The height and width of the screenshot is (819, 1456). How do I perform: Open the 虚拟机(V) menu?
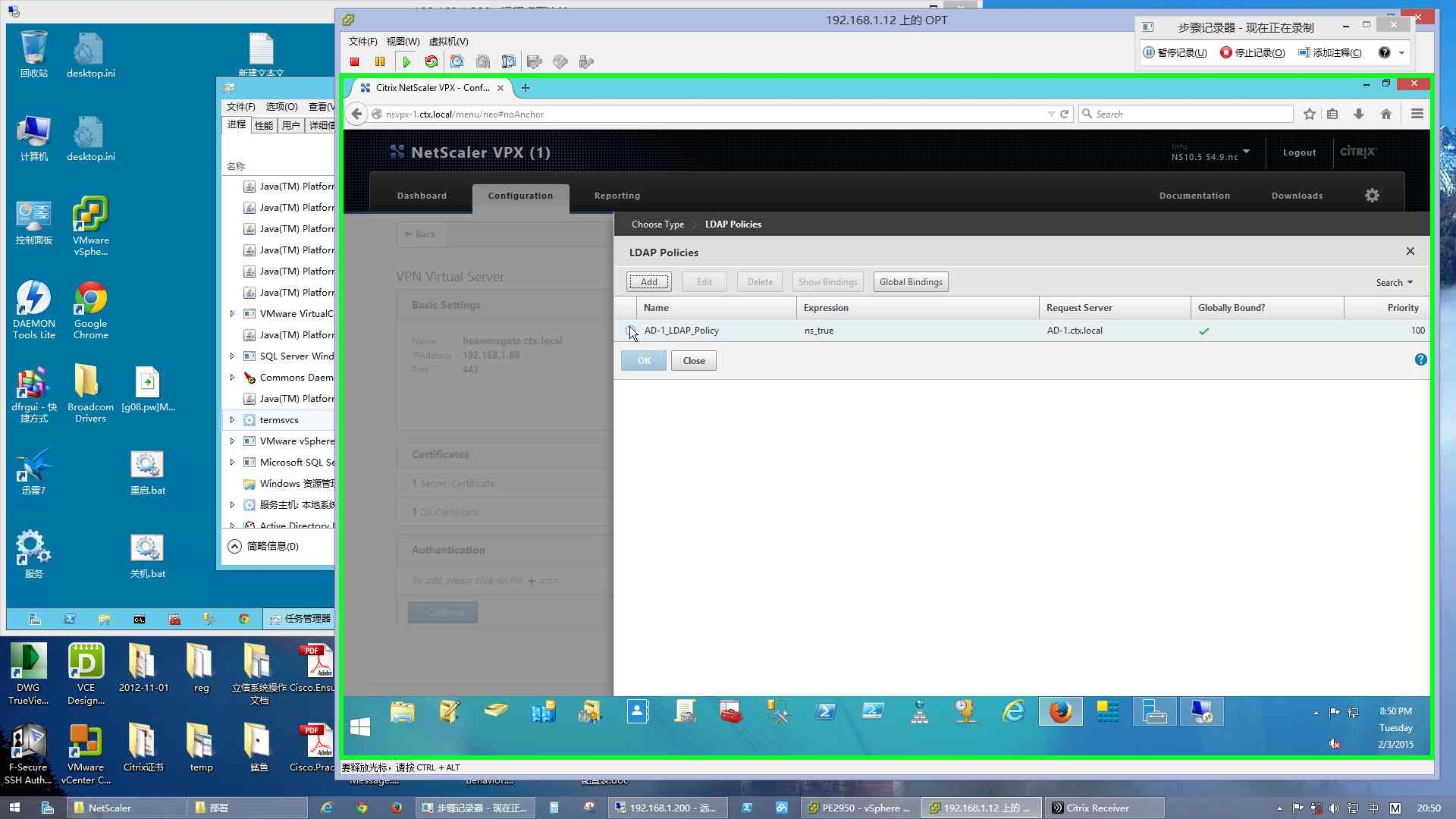pos(449,42)
